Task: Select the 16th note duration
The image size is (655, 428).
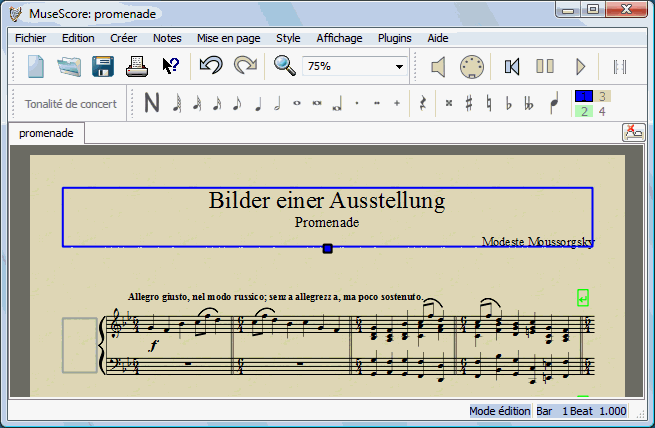Action: pos(217,103)
